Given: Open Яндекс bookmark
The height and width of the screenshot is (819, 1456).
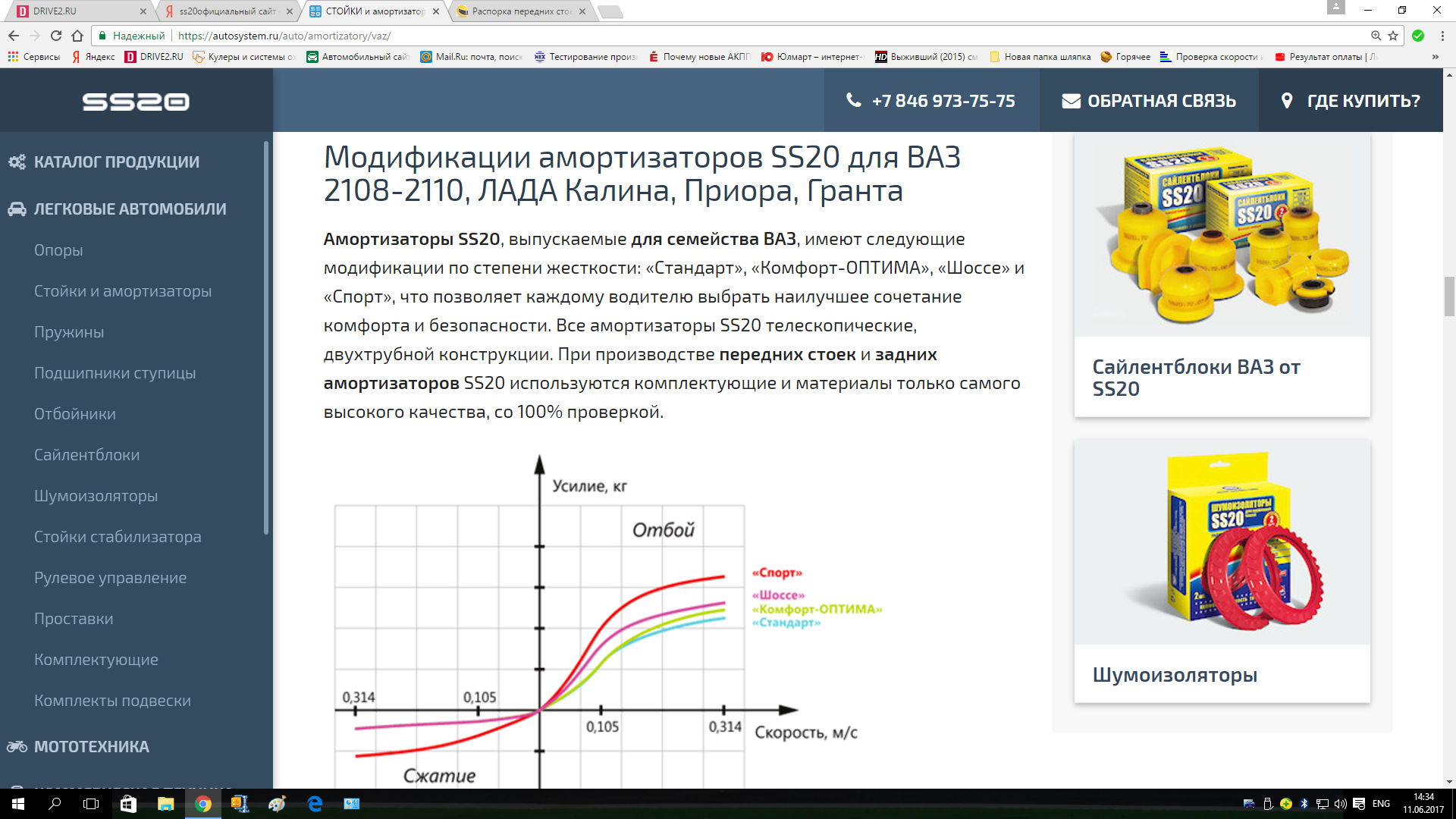Looking at the screenshot, I should (x=93, y=57).
